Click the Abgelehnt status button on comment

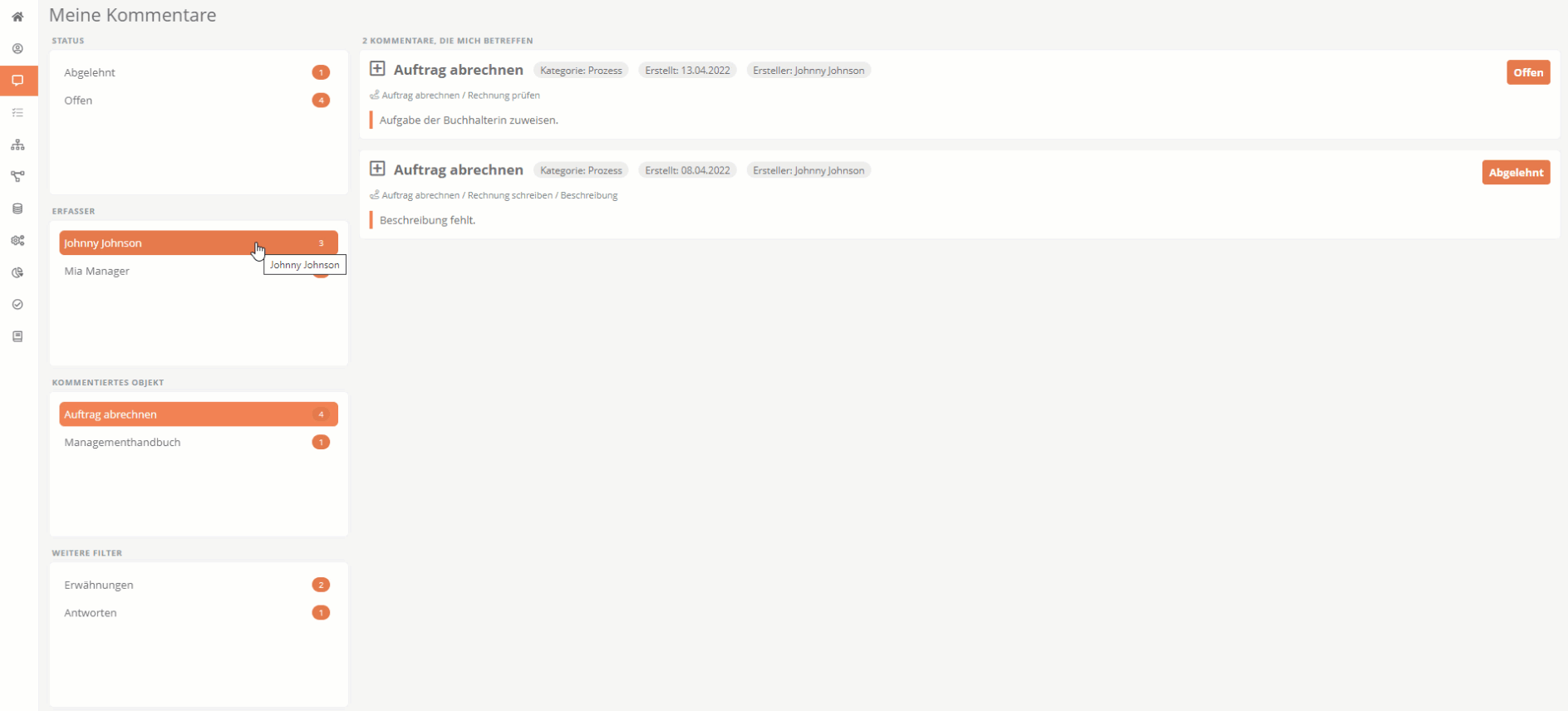coord(1516,173)
